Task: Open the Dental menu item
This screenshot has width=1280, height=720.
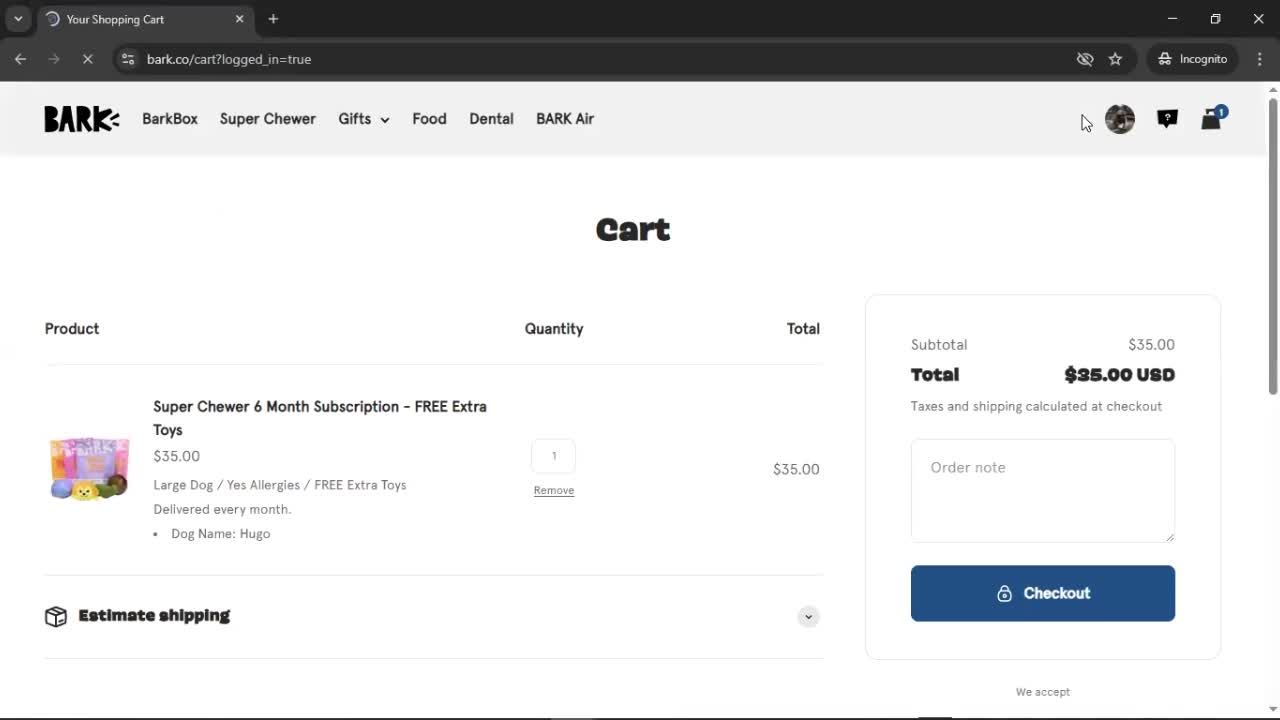Action: click(x=491, y=119)
